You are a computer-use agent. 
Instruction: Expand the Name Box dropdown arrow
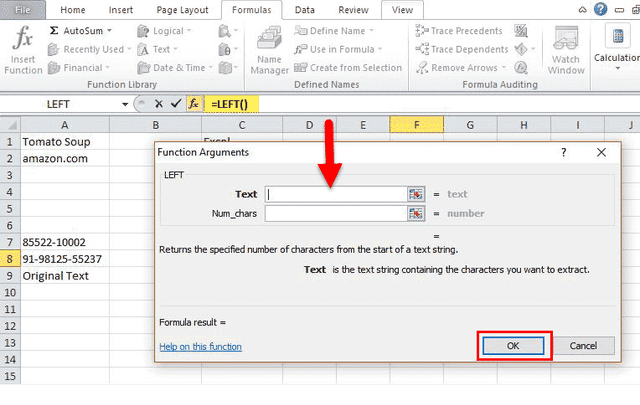(125, 104)
